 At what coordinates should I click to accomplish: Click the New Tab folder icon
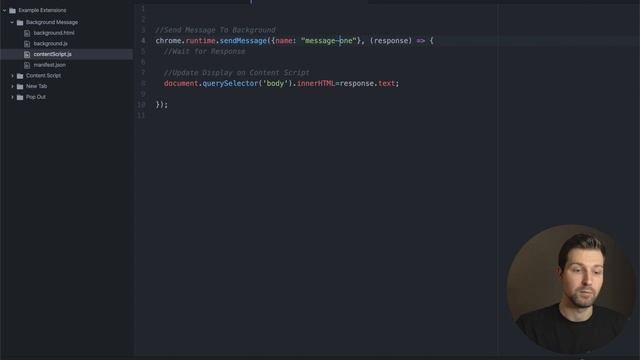click(x=20, y=87)
